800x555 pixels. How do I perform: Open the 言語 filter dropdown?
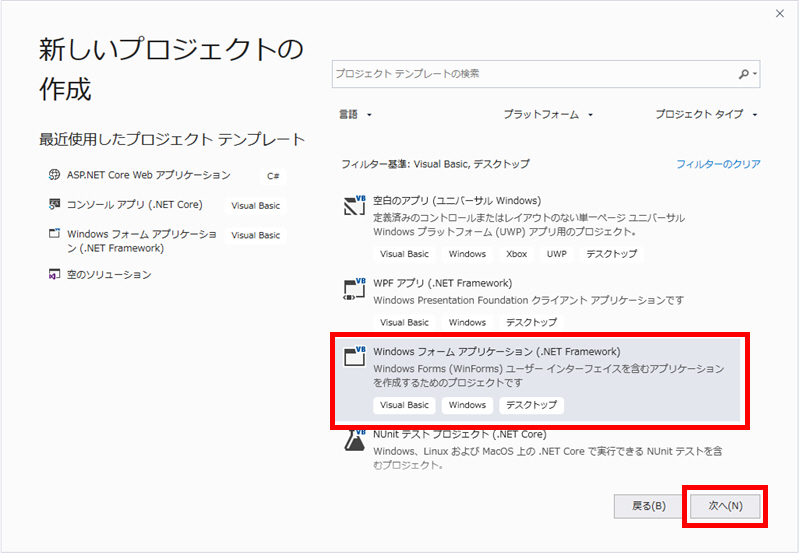coord(356,115)
